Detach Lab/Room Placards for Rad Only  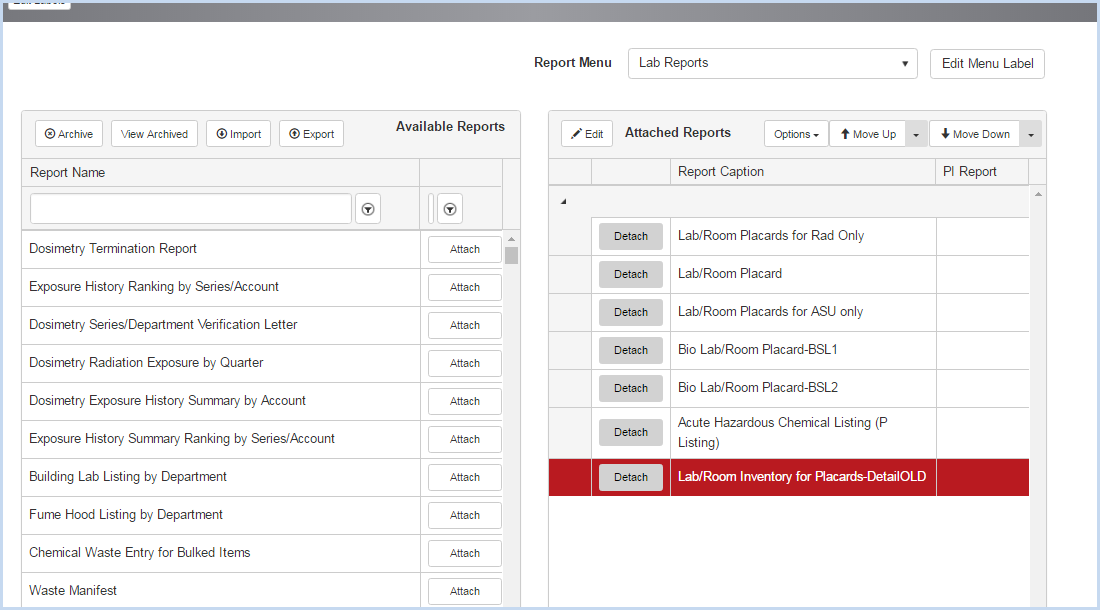631,236
